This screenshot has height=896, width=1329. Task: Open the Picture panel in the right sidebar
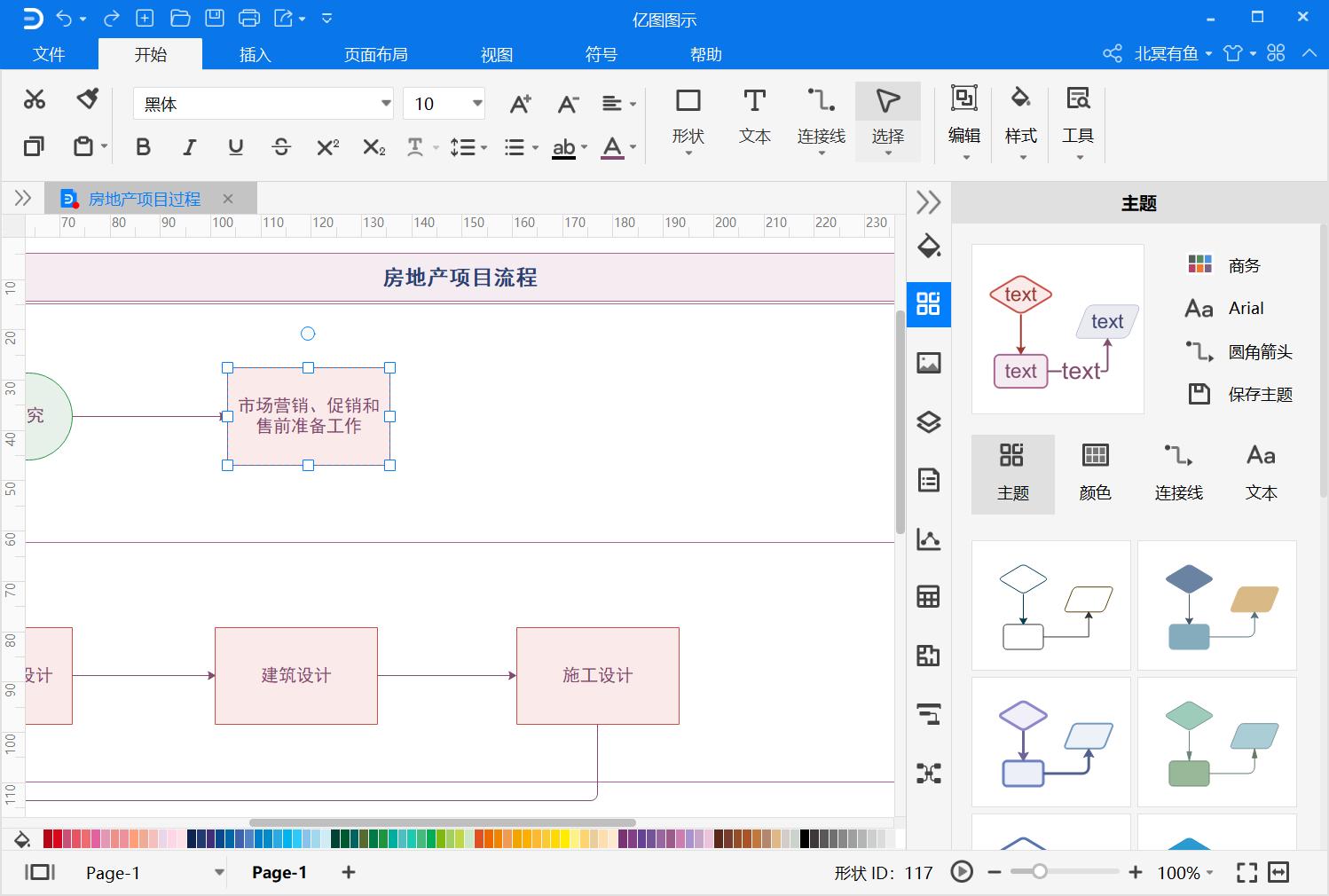pos(928,363)
